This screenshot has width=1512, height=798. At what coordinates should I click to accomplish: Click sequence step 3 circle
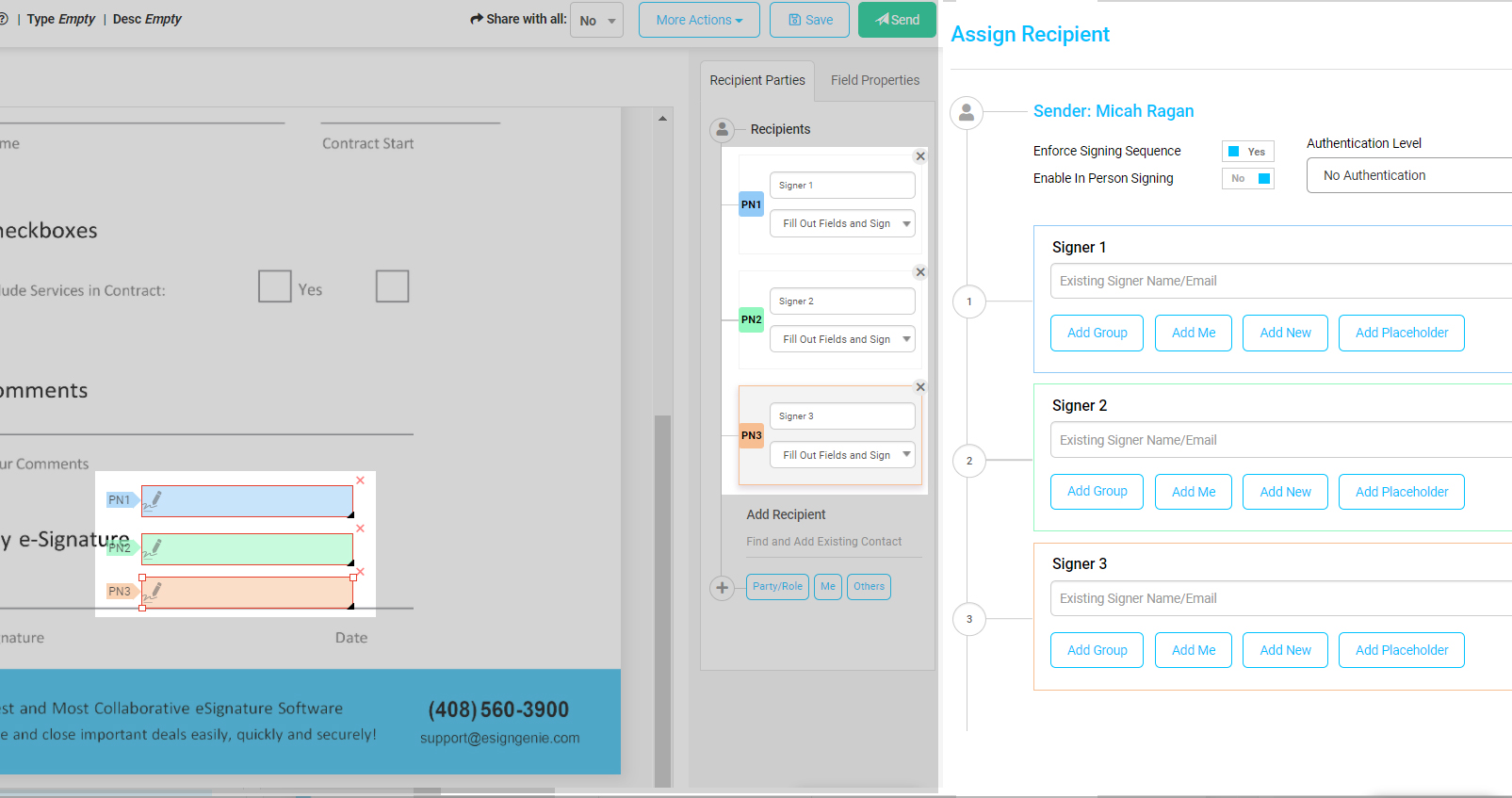(968, 619)
